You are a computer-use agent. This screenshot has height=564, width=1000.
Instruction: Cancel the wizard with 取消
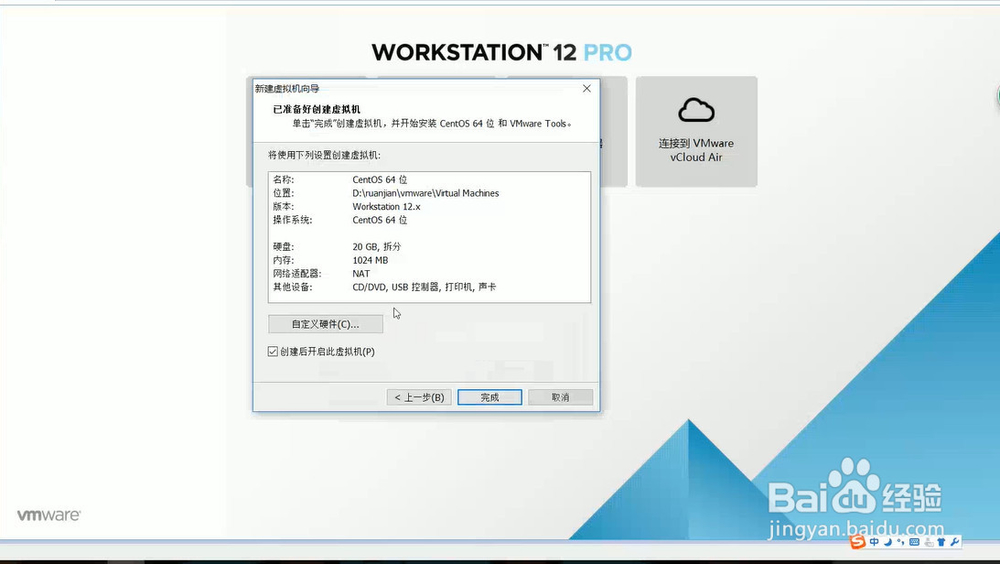(561, 397)
